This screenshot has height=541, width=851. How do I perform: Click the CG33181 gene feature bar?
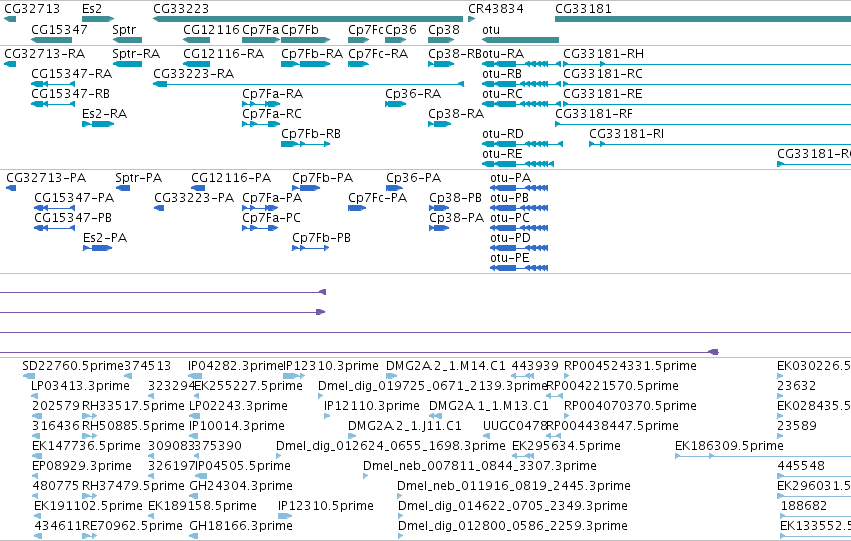(703, 19)
